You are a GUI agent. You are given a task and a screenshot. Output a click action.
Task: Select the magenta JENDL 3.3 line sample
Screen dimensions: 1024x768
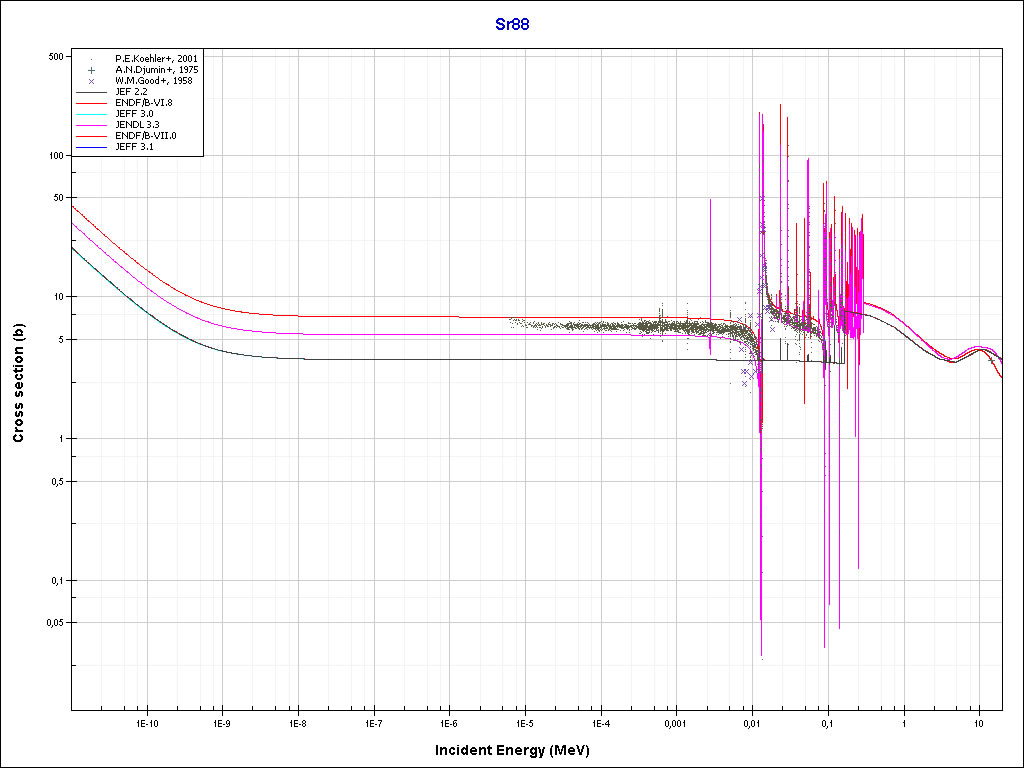coord(92,125)
